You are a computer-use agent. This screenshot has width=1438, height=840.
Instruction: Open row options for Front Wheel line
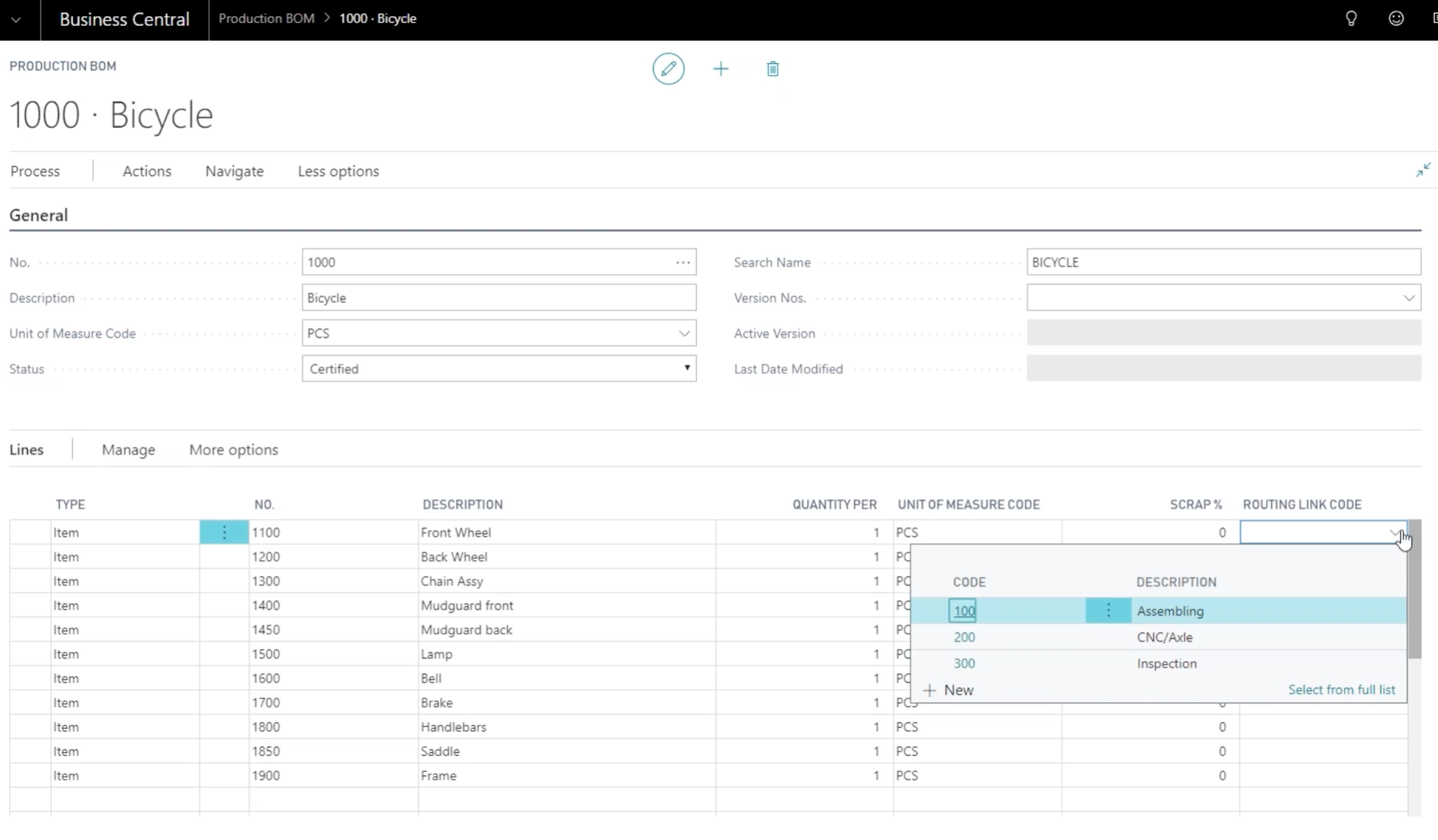pyautogui.click(x=224, y=533)
